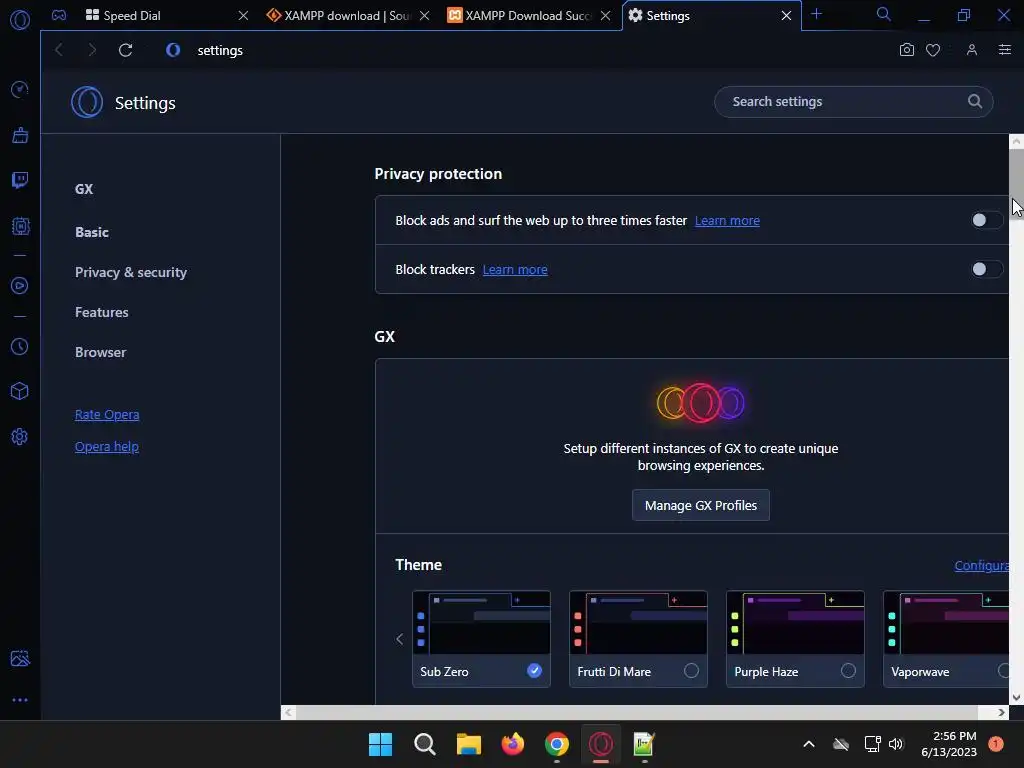
Task: Switch to XAMPP Download Success tab
Action: point(529,16)
